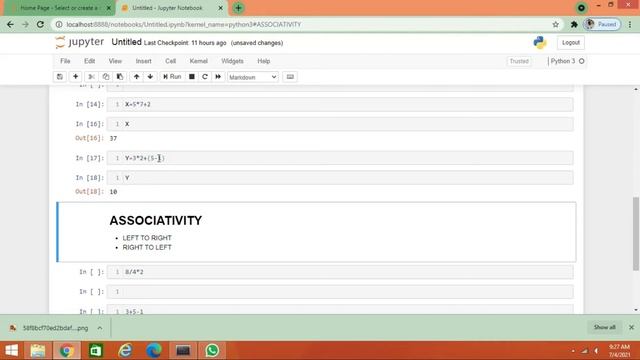Image resolution: width=640 pixels, height=360 pixels.
Task: Click the browser address bar URL
Action: [x=184, y=24]
